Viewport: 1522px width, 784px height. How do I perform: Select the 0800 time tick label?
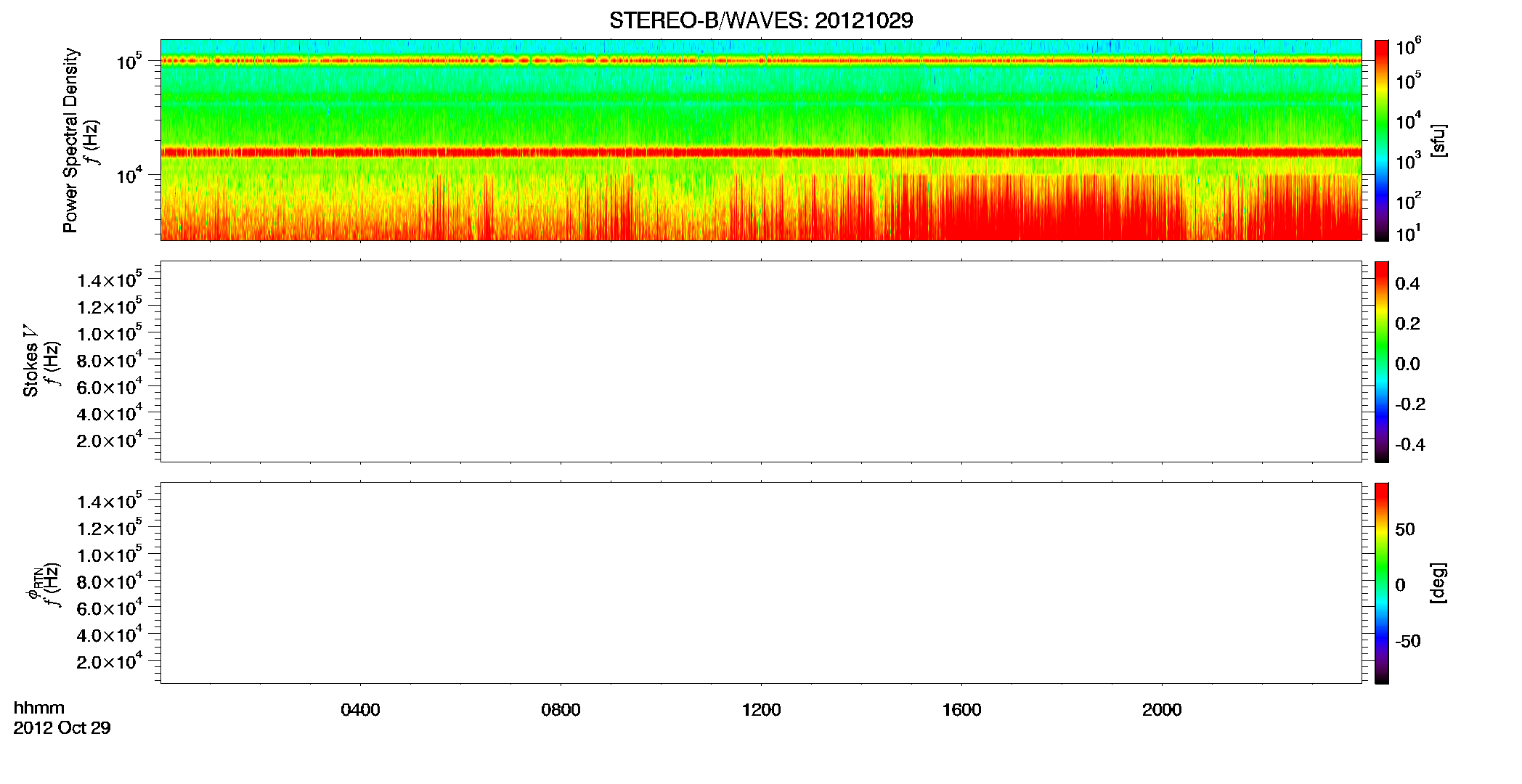coord(561,710)
